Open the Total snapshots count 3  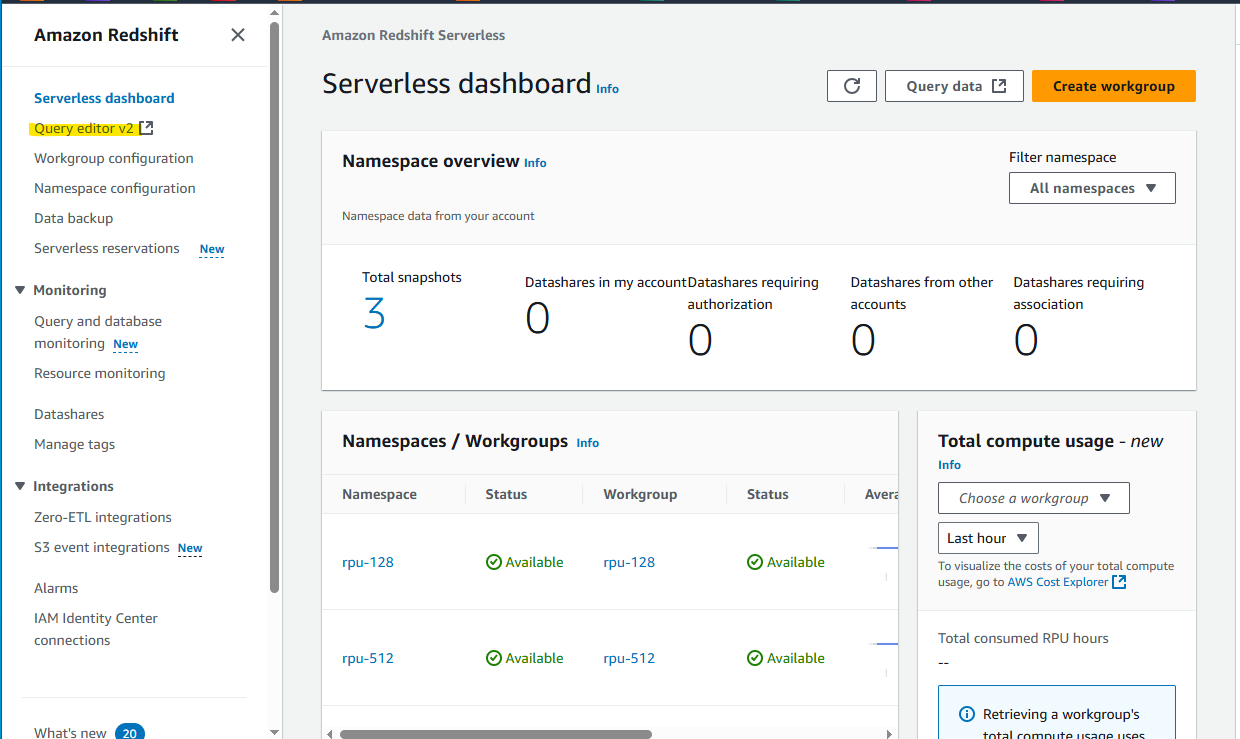374,314
